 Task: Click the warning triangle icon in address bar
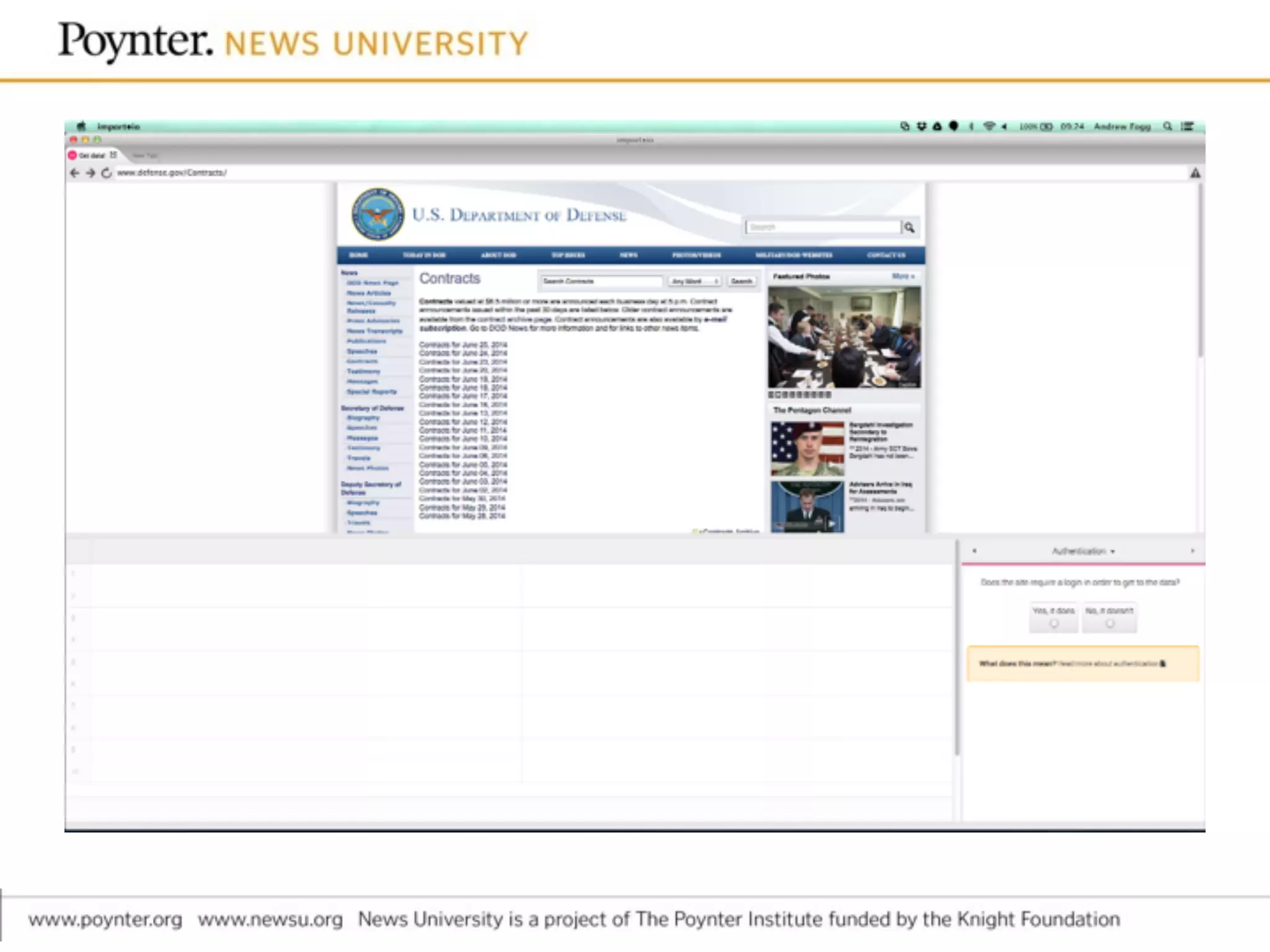pyautogui.click(x=1195, y=173)
